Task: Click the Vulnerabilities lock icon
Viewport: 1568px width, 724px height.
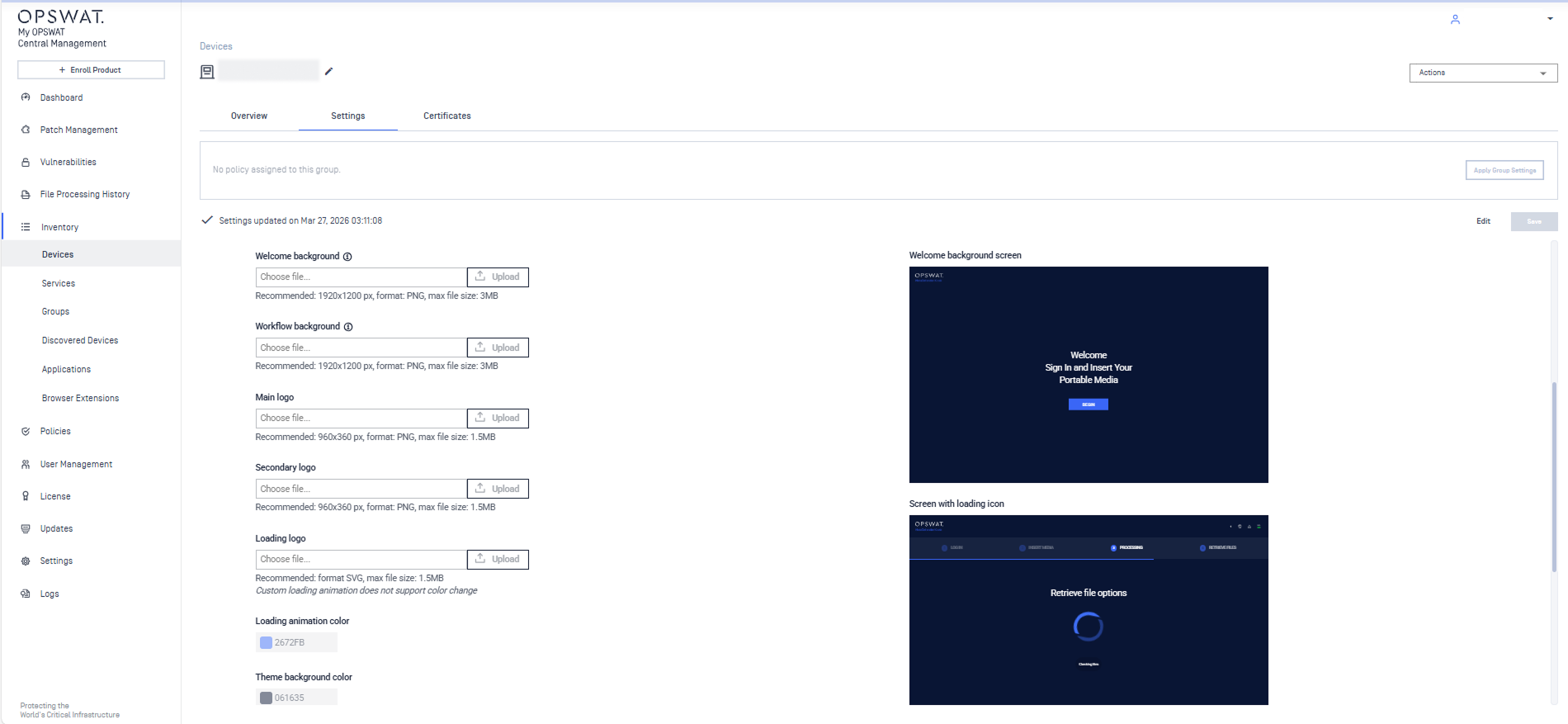Action: pyautogui.click(x=26, y=162)
